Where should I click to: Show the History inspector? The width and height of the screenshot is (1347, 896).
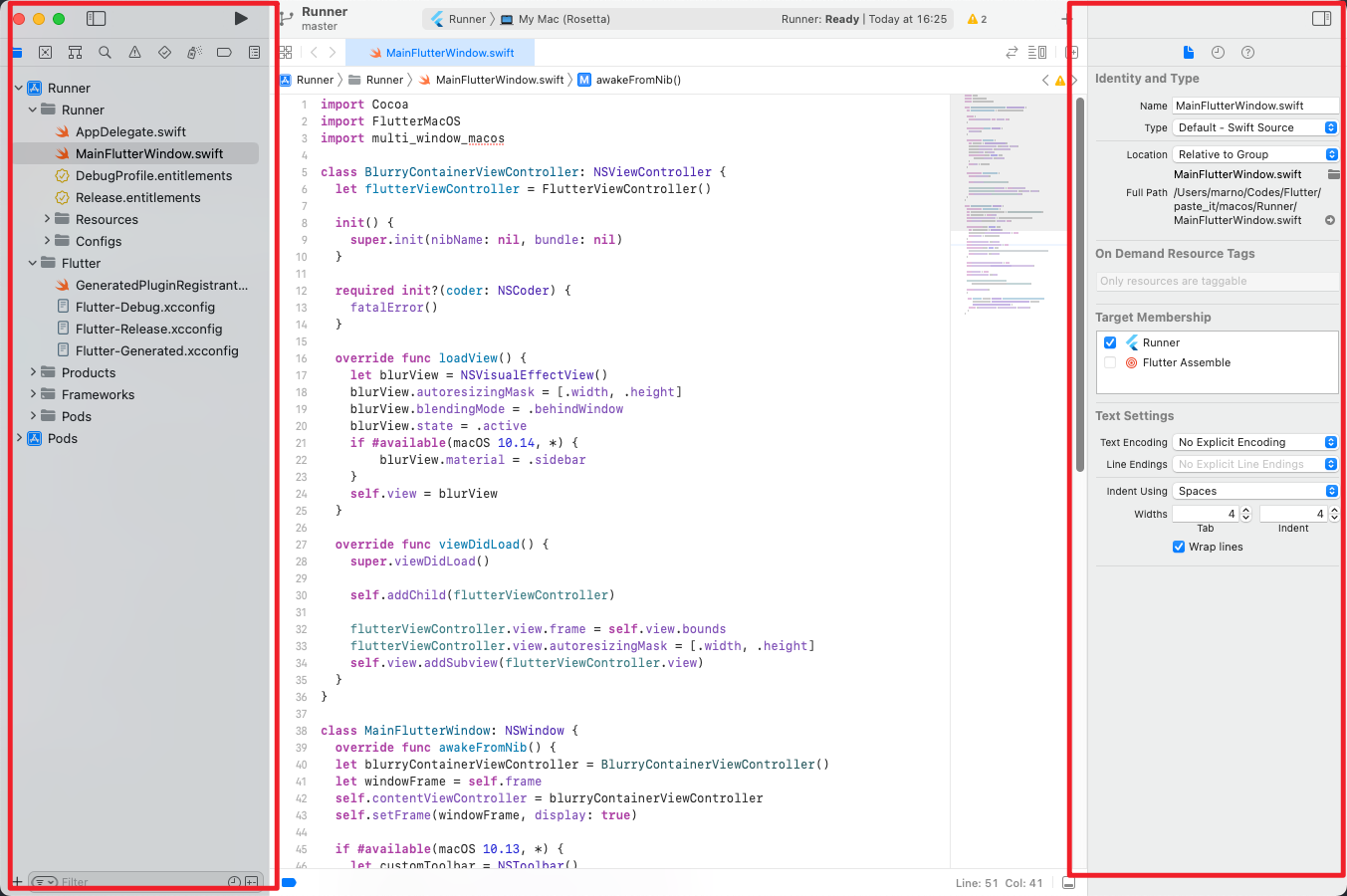click(1219, 52)
